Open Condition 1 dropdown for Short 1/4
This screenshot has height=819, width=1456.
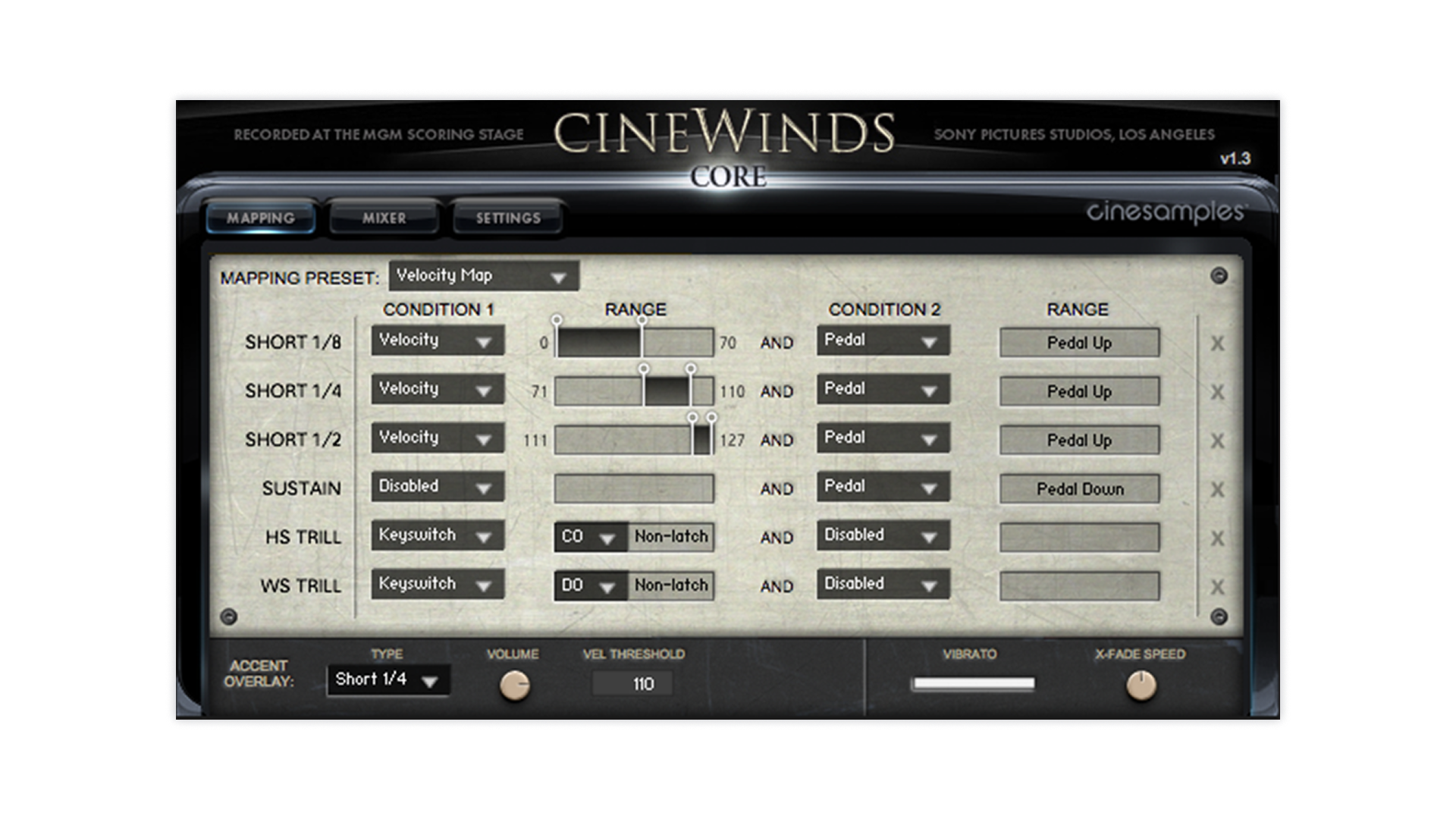(x=438, y=389)
